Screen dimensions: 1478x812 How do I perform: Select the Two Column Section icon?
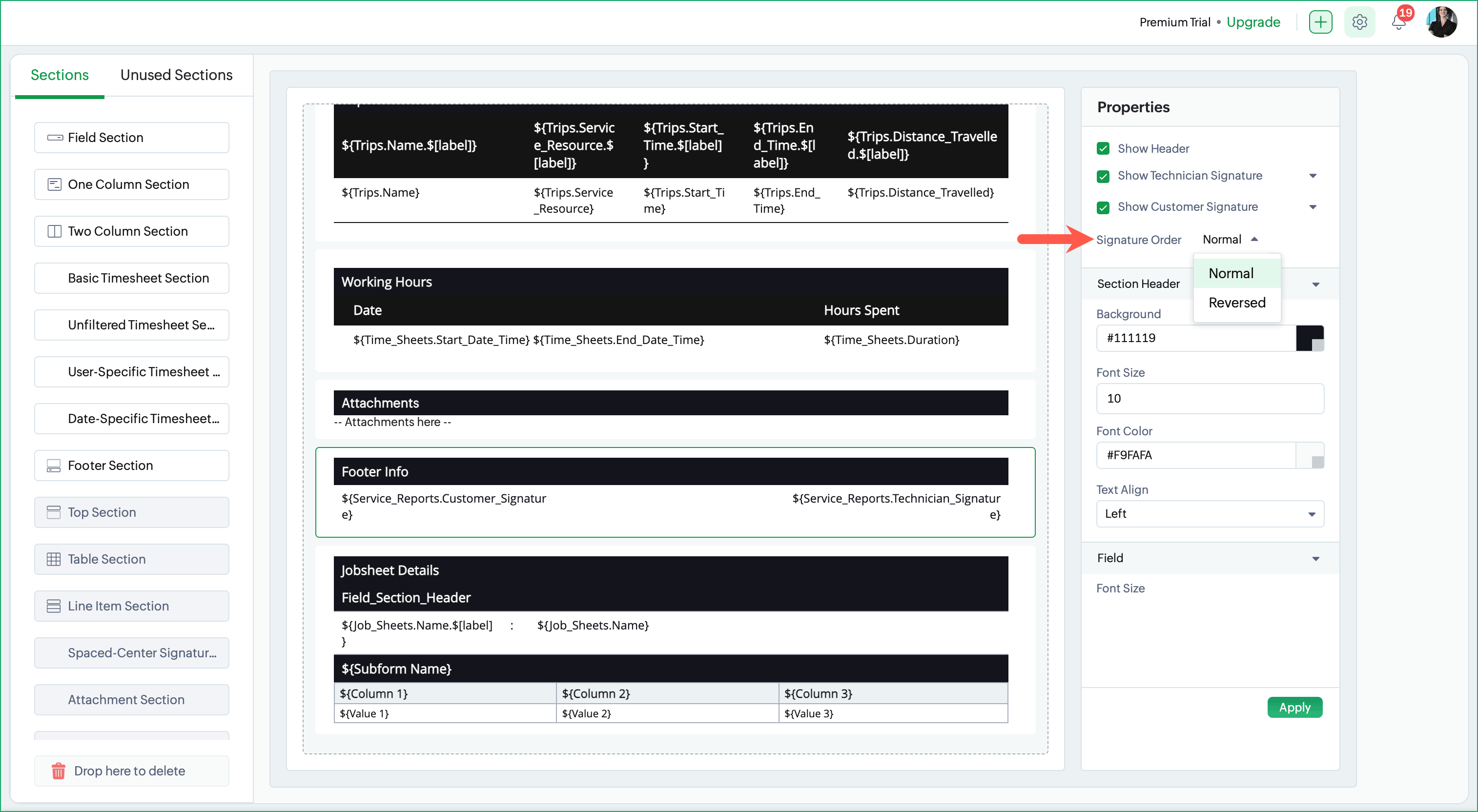point(55,231)
